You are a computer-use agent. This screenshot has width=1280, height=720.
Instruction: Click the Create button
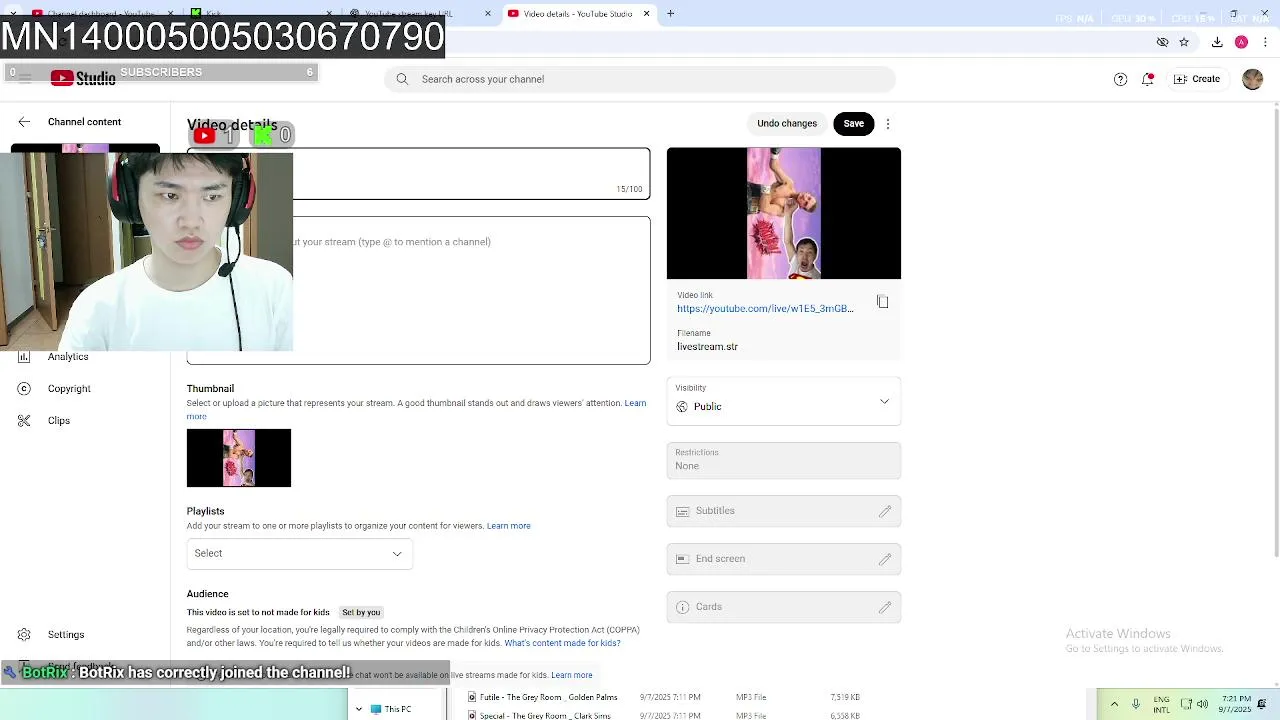pyautogui.click(x=1197, y=79)
